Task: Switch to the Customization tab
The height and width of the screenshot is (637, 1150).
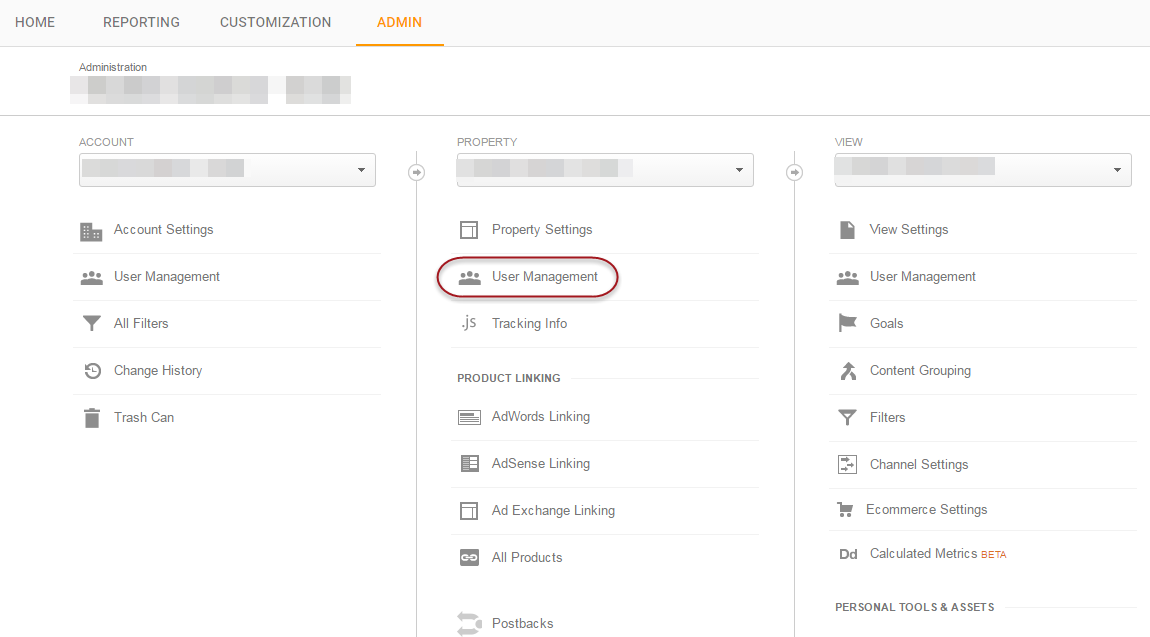Action: [x=275, y=22]
